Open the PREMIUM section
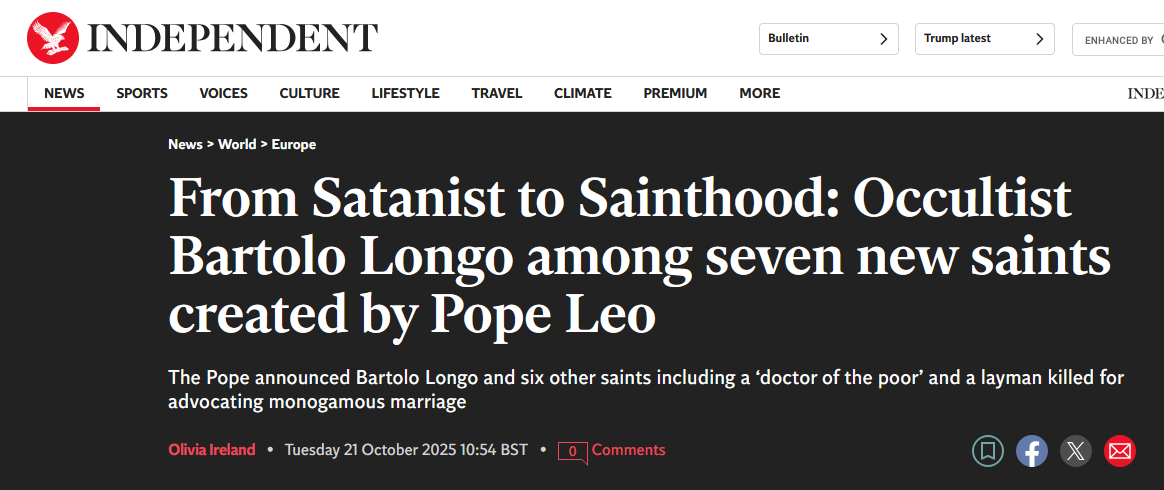The width and height of the screenshot is (1164, 490). coord(675,93)
